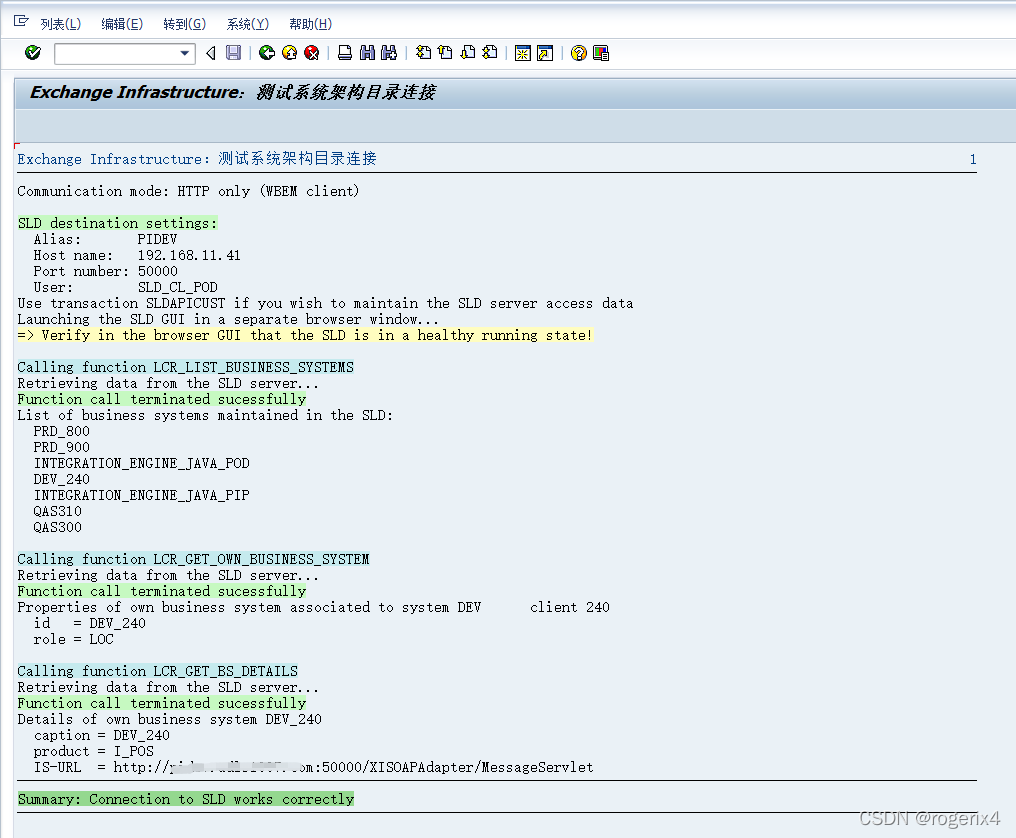1016x838 pixels.
Task: Go to the last page icon
Action: coord(490,53)
